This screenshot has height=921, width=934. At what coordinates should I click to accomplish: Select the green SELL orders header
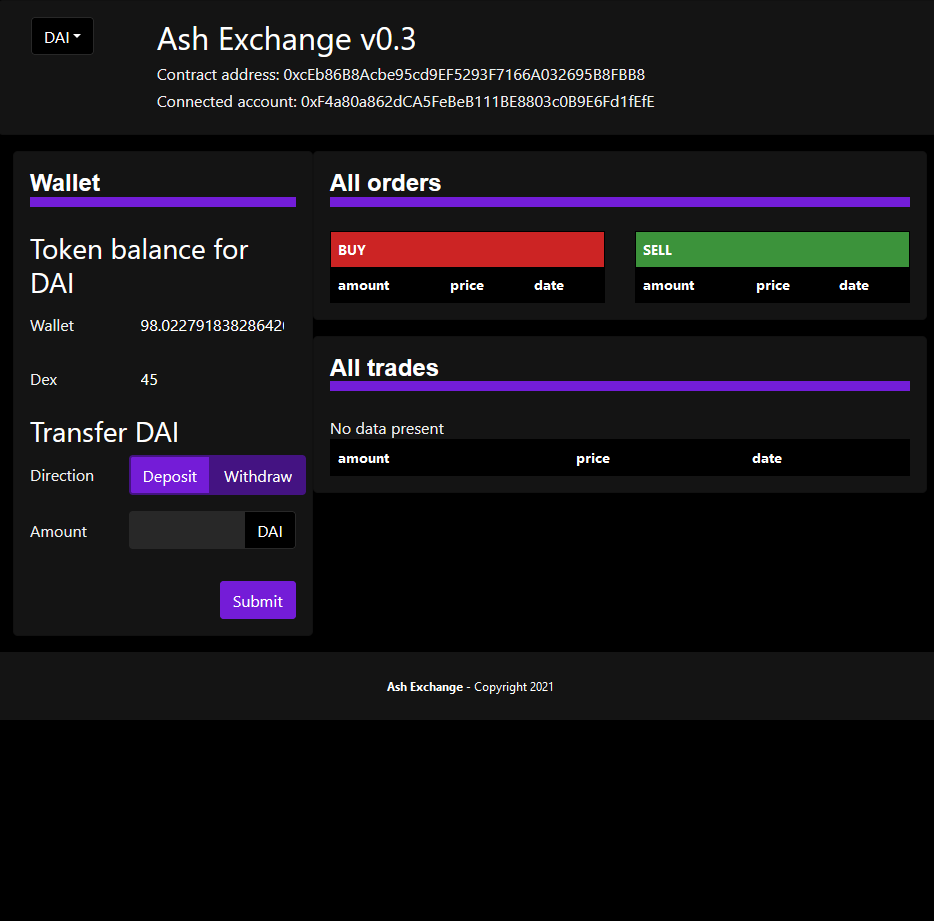click(772, 250)
